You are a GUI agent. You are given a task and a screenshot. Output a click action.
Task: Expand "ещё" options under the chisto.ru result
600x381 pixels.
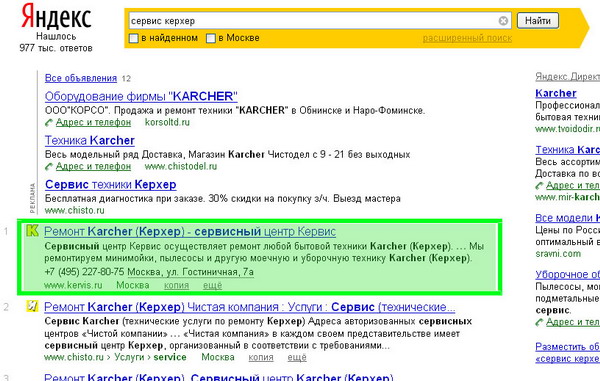297,357
